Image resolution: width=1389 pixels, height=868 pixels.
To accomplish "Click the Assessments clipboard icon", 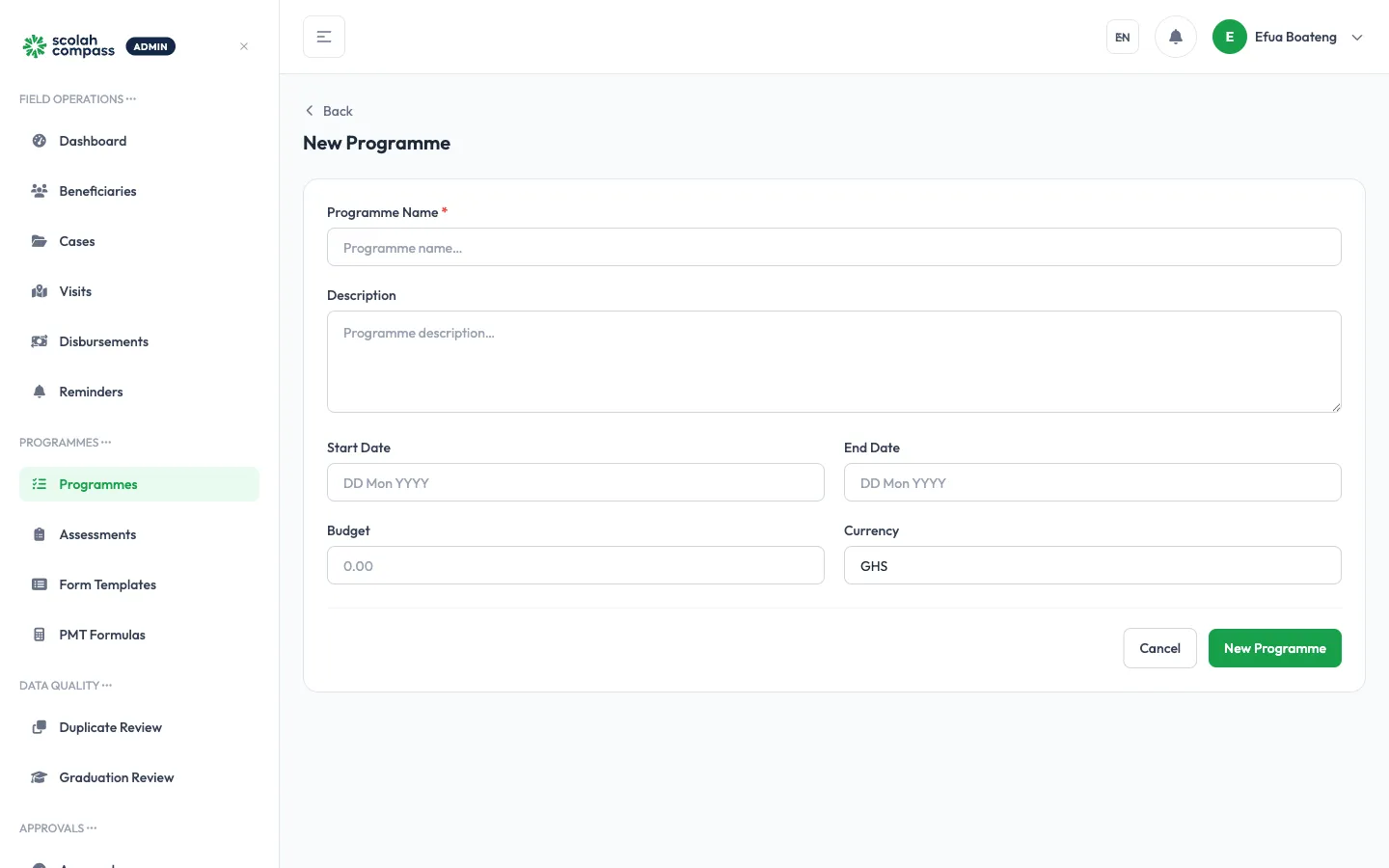I will [40, 534].
